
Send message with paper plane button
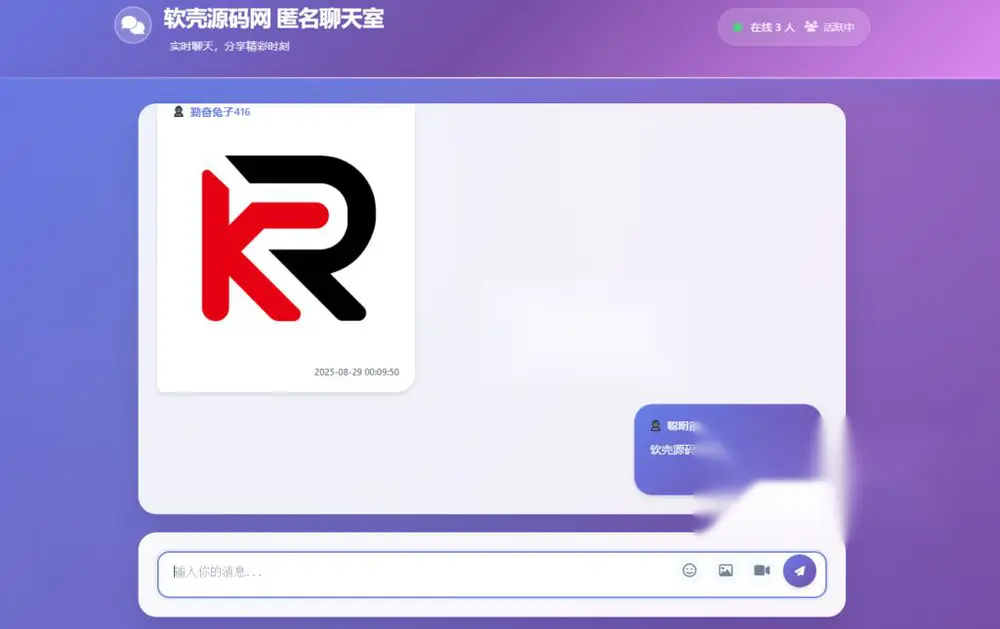(x=800, y=570)
